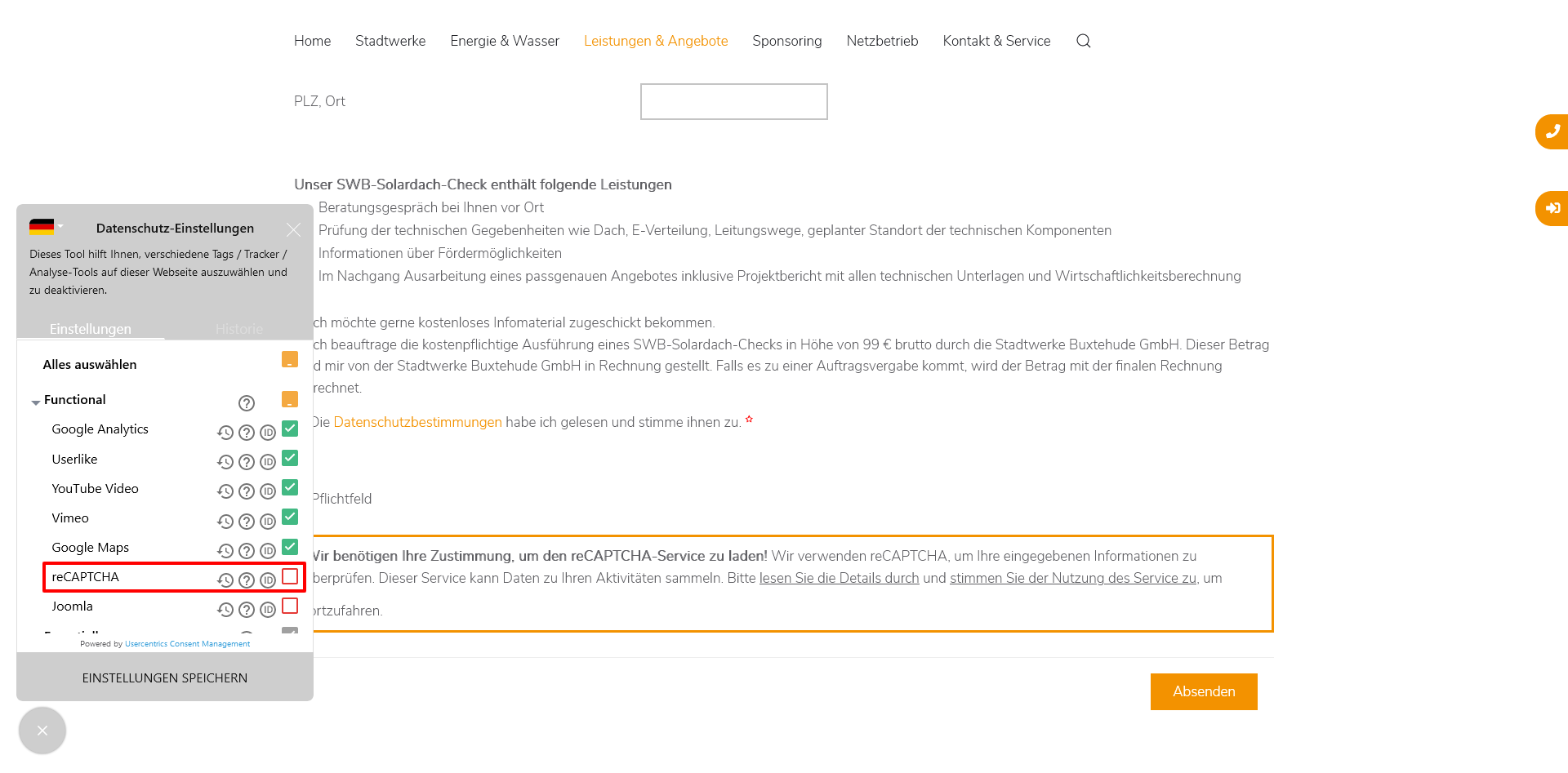Image resolution: width=1568 pixels, height=773 pixels.
Task: Enable the reCAPTCHA consent checkbox
Action: coord(290,576)
